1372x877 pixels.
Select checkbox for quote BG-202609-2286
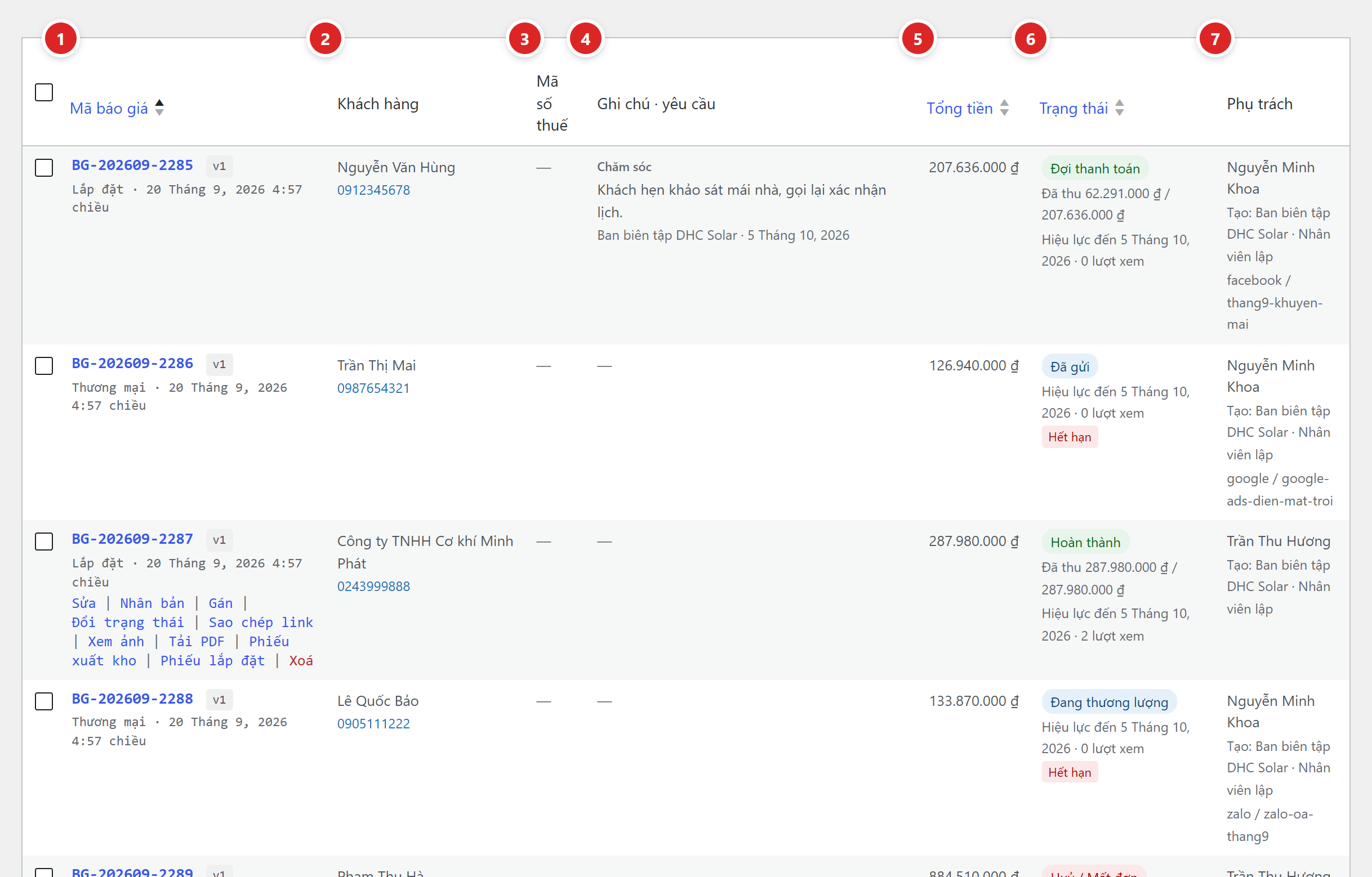pos(44,366)
